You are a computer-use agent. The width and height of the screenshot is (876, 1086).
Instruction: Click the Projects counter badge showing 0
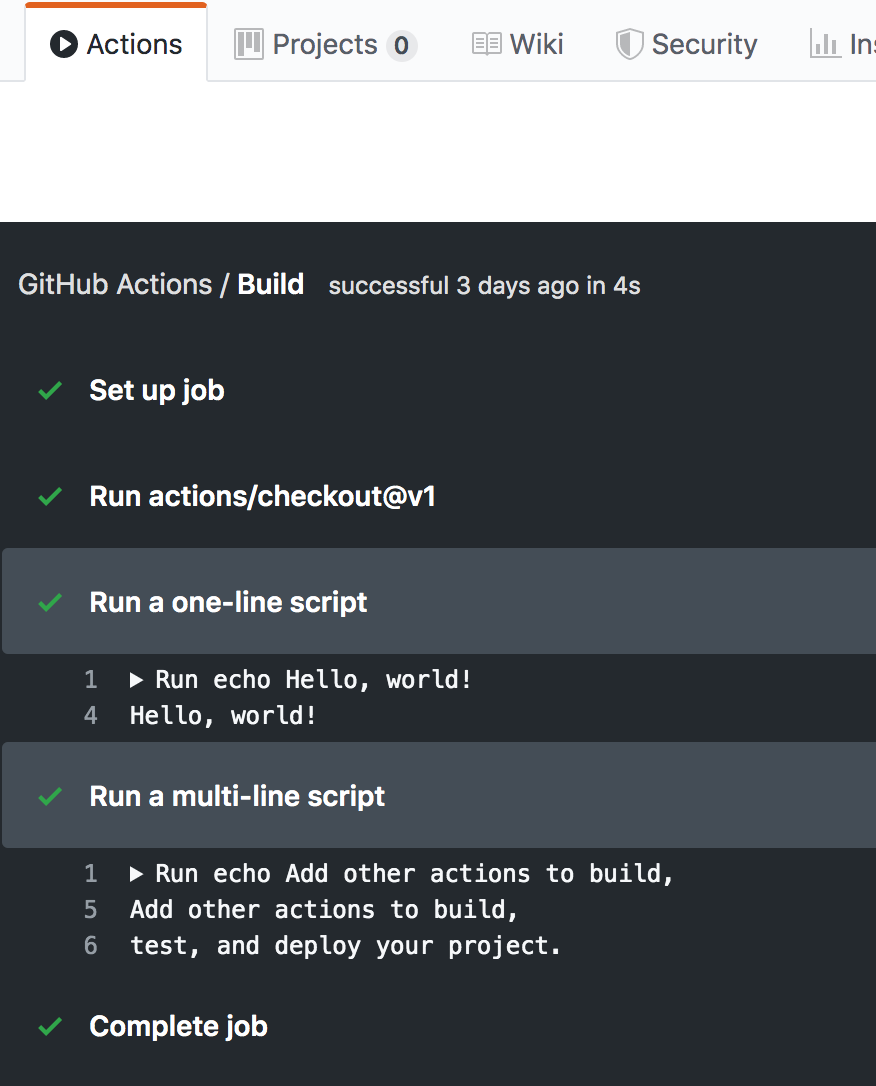pos(402,46)
